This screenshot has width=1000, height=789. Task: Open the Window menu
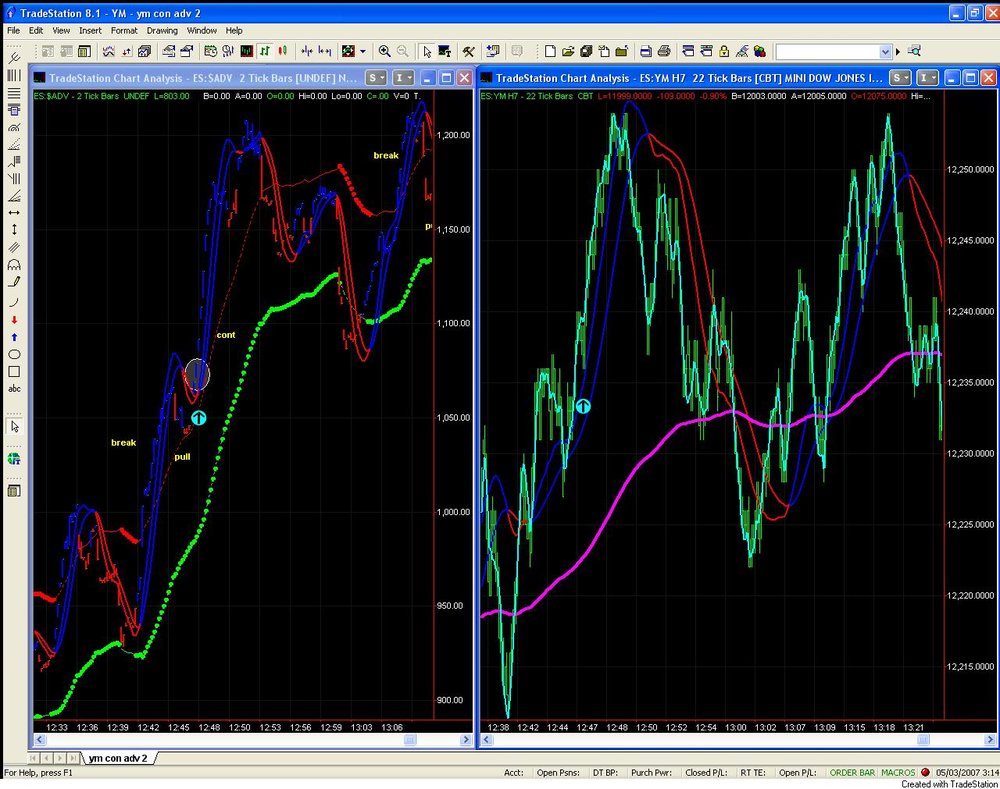coord(202,30)
